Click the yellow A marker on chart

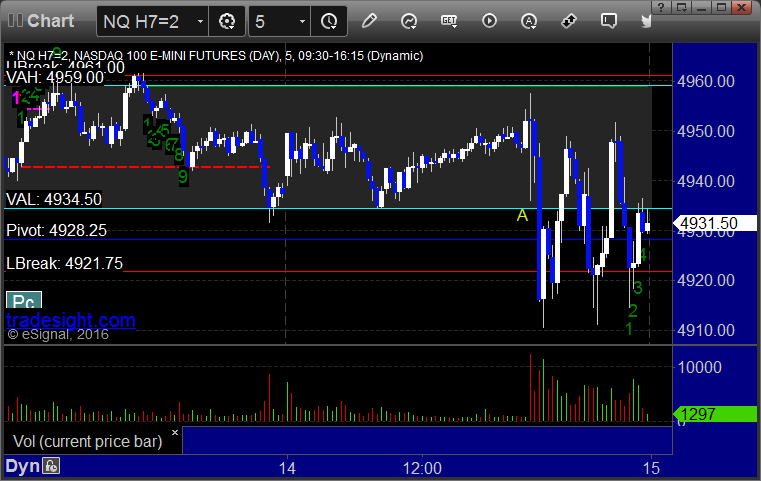click(x=522, y=215)
